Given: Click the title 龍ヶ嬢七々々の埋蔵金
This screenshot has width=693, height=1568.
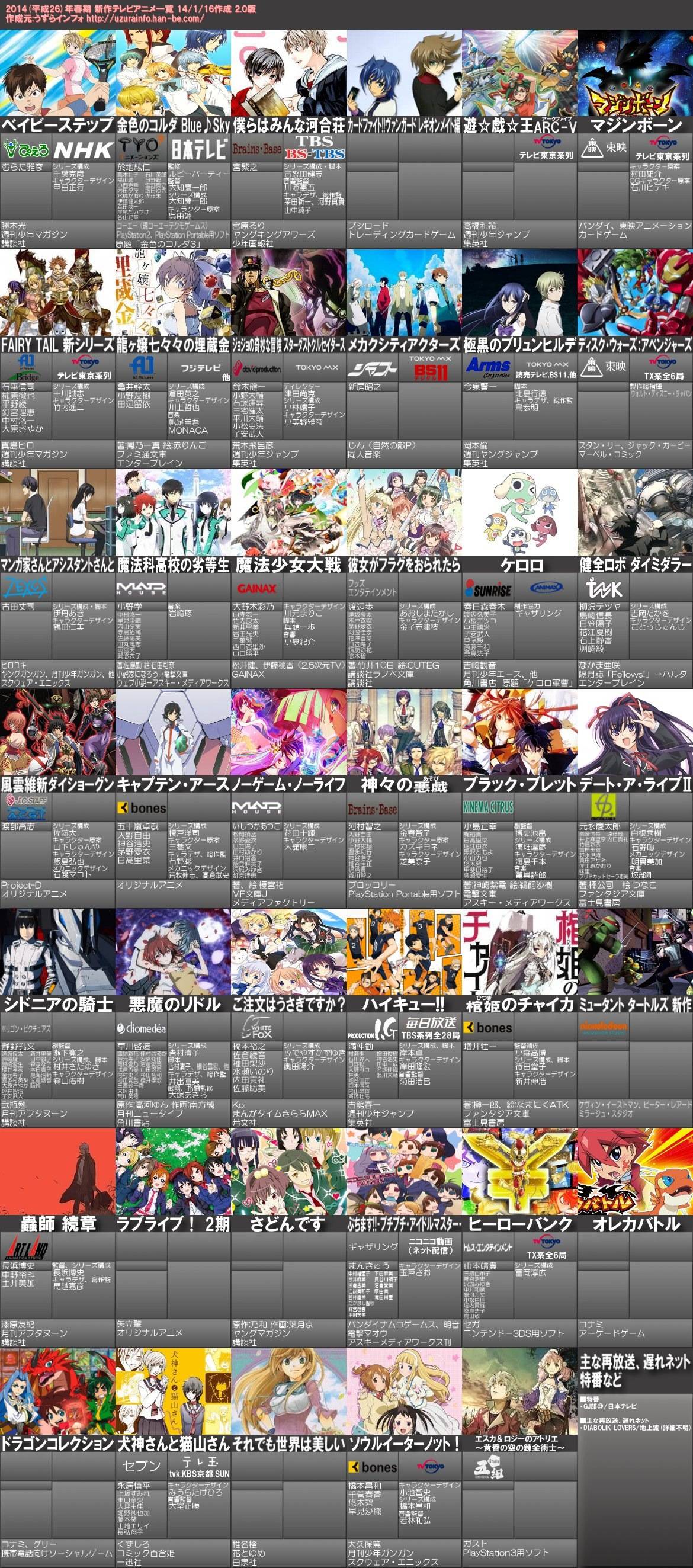Looking at the screenshot, I should (173, 345).
